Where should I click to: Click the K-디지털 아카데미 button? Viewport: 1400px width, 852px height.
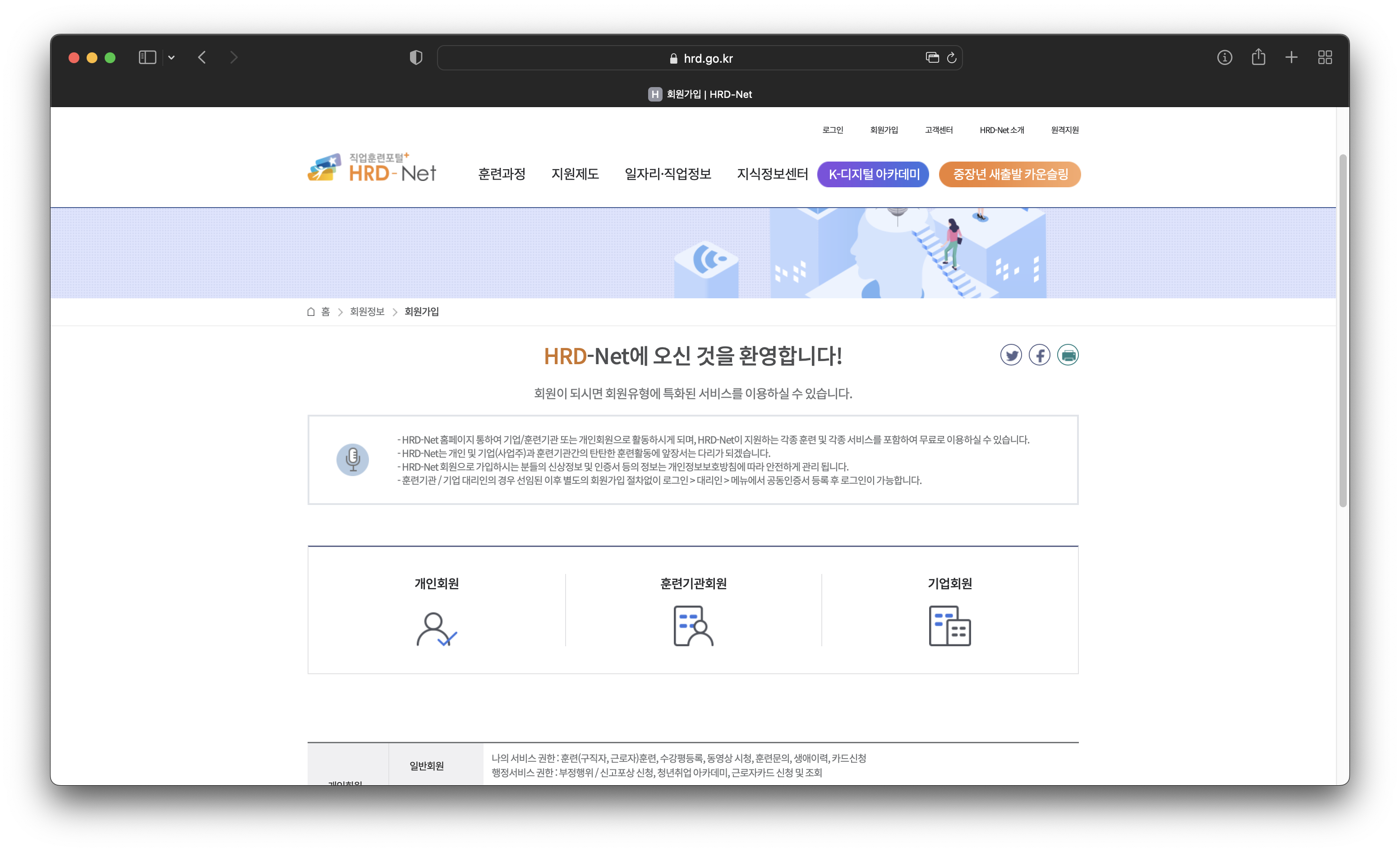[x=873, y=174]
